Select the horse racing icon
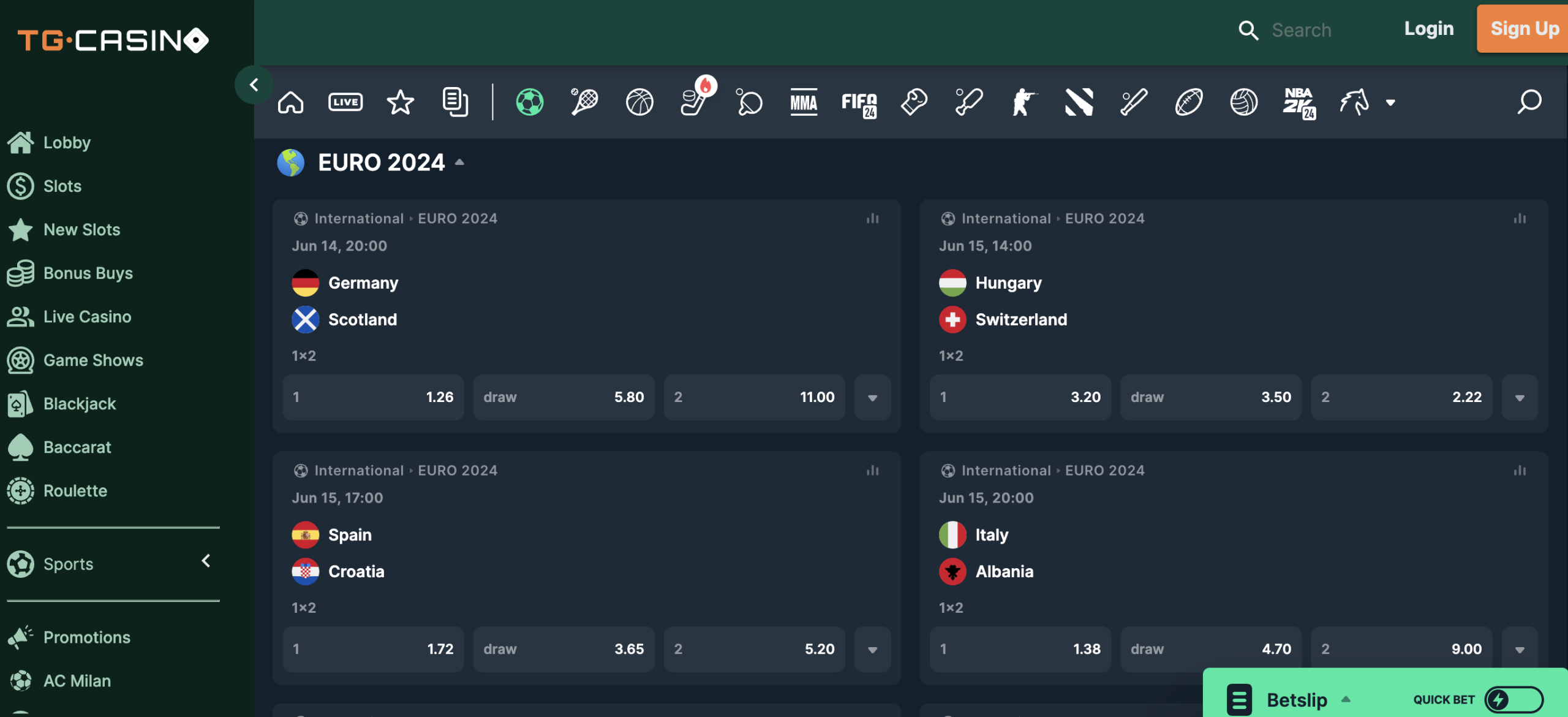Screen dimensions: 1568x717 click(1354, 102)
